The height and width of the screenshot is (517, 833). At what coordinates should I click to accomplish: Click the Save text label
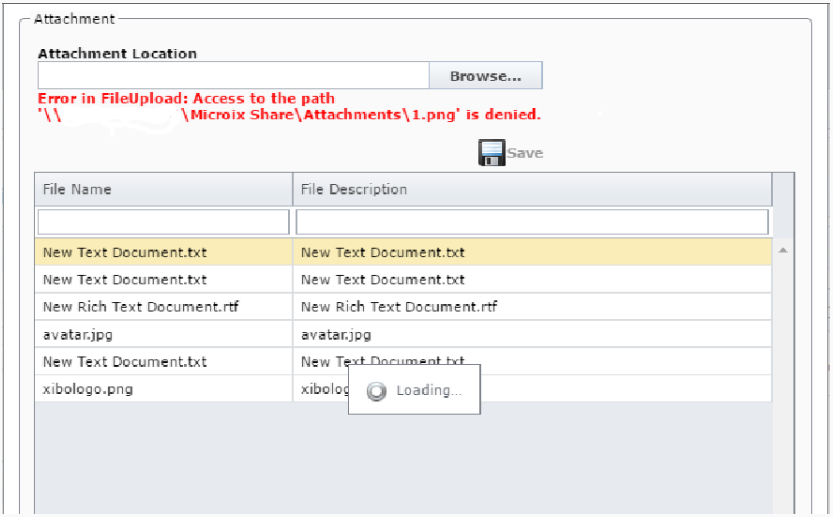pyautogui.click(x=525, y=153)
